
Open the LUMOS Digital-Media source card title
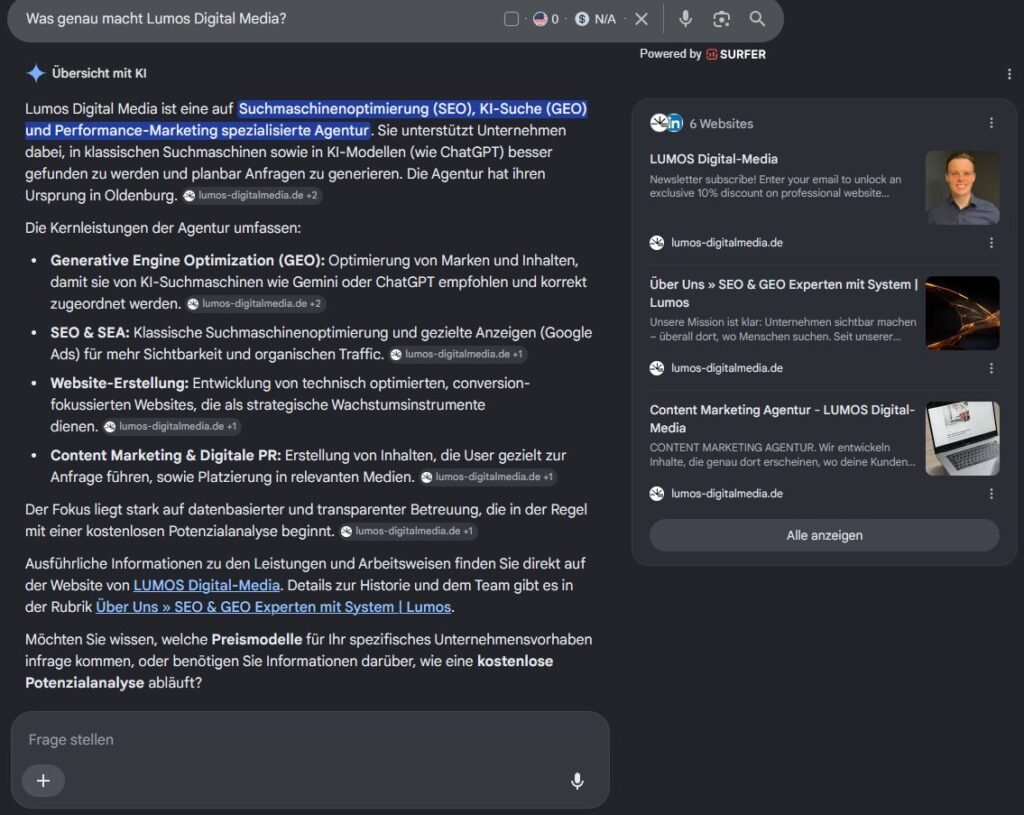pos(713,159)
